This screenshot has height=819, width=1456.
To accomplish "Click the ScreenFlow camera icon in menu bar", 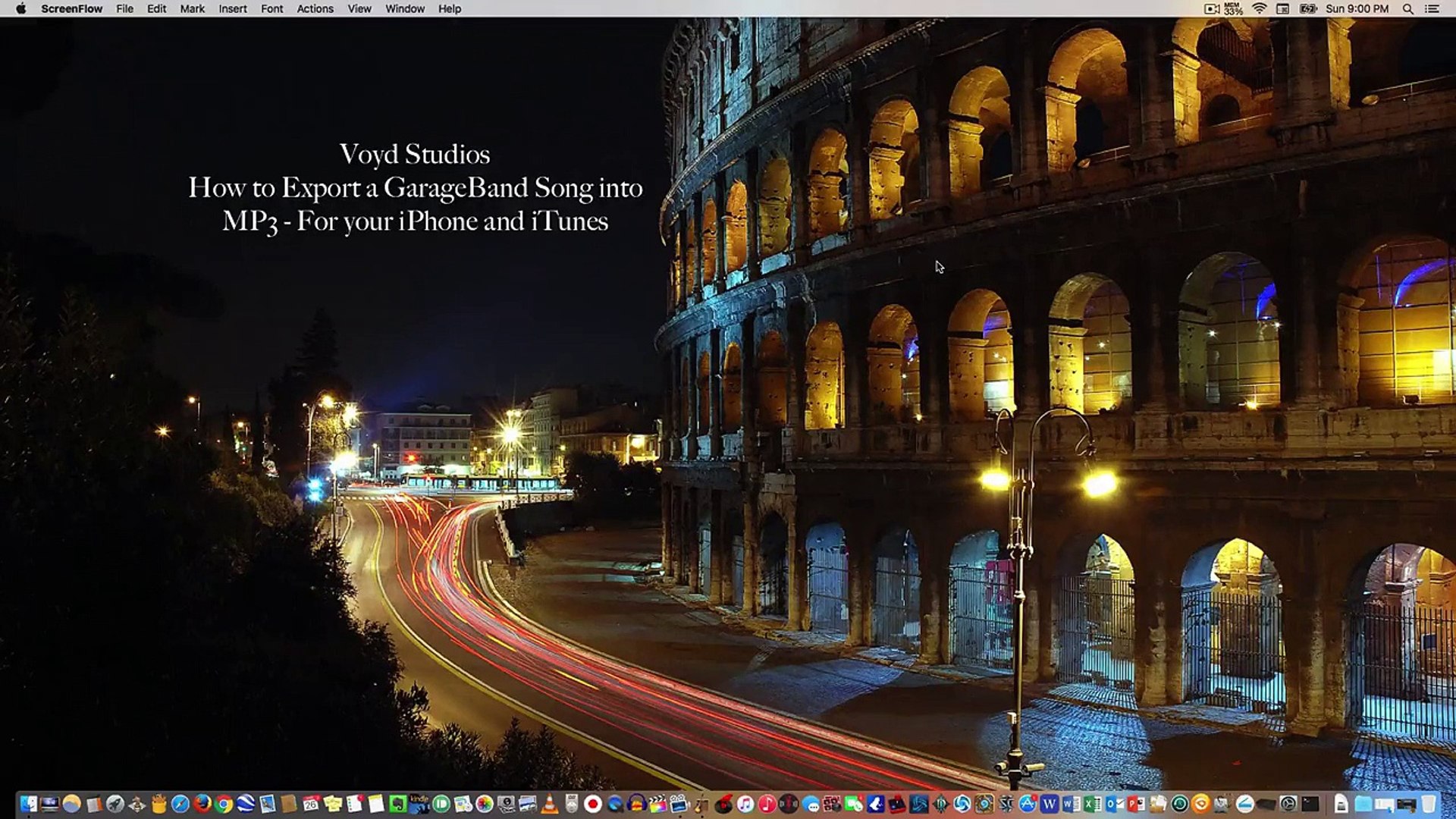I will (x=1211, y=8).
